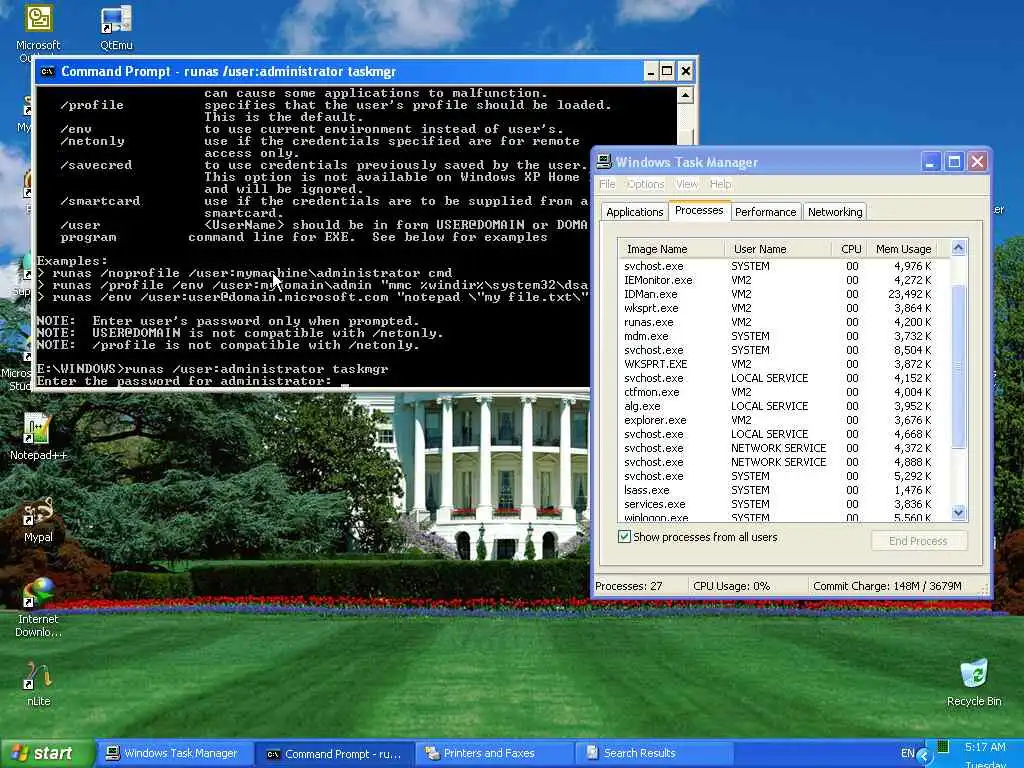1024x768 pixels.
Task: Open the QtEmu desktop icon
Action: (x=116, y=28)
